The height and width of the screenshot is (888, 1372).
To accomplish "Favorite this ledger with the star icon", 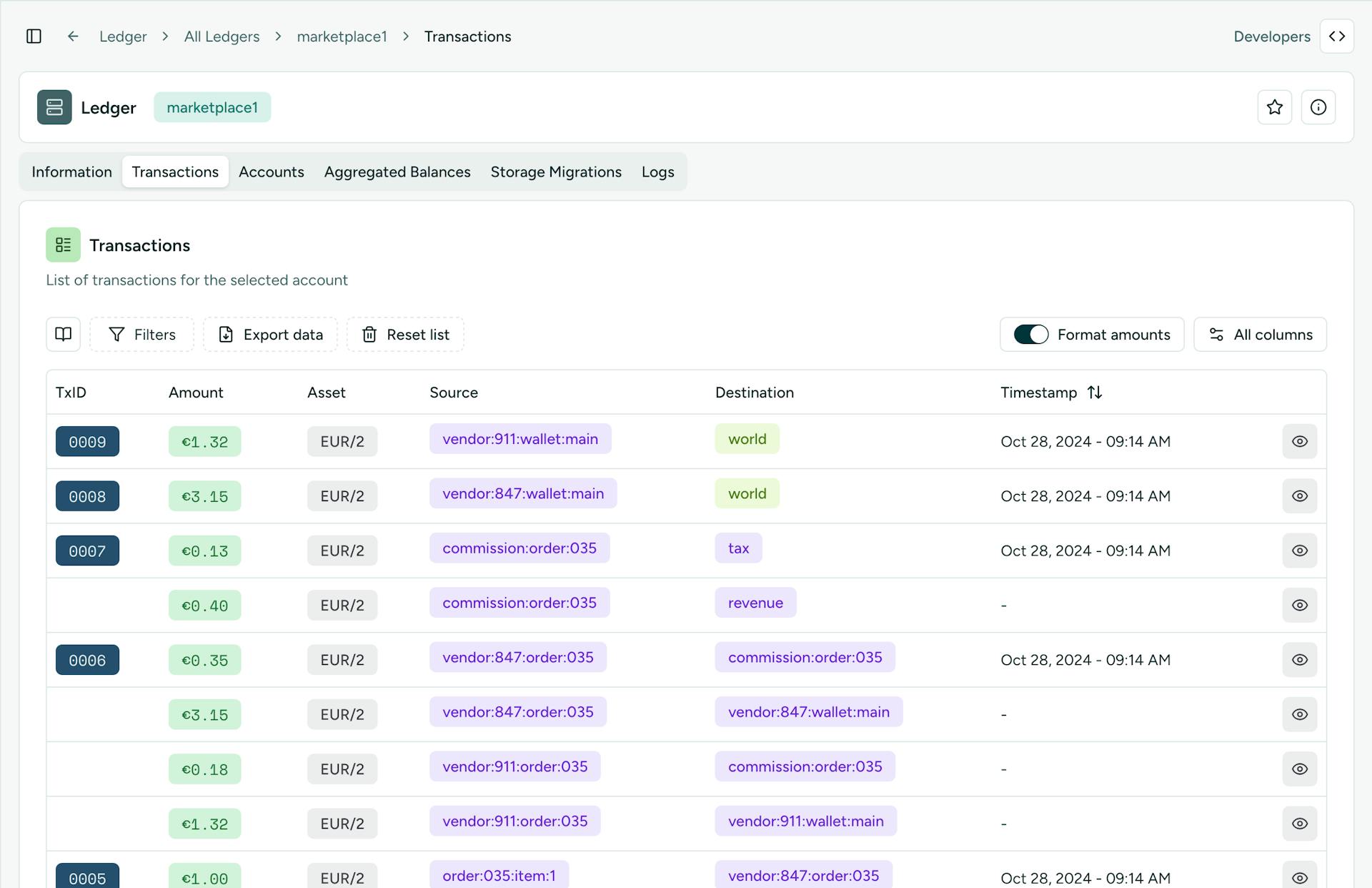I will 1274,107.
